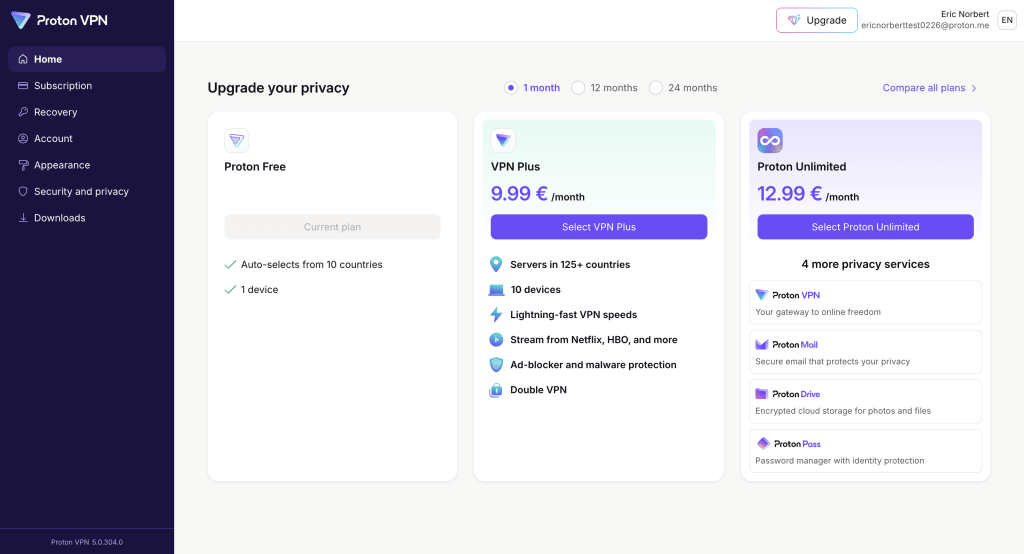Click the Upgrade button in header
The image size is (1024, 554).
[x=816, y=20]
